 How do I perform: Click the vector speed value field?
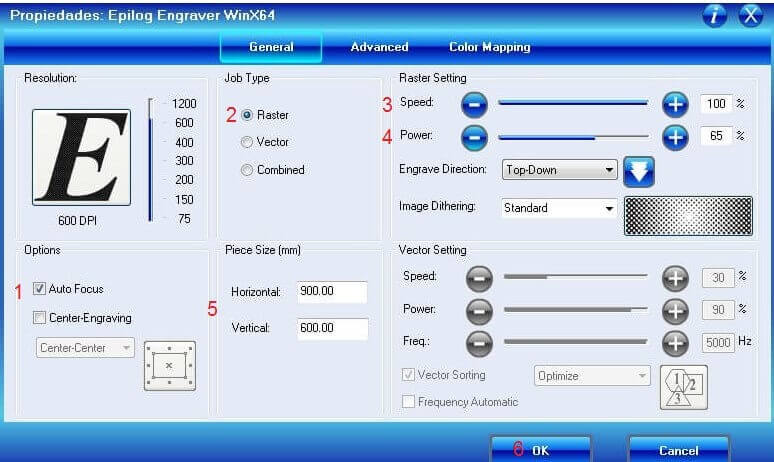click(718, 278)
